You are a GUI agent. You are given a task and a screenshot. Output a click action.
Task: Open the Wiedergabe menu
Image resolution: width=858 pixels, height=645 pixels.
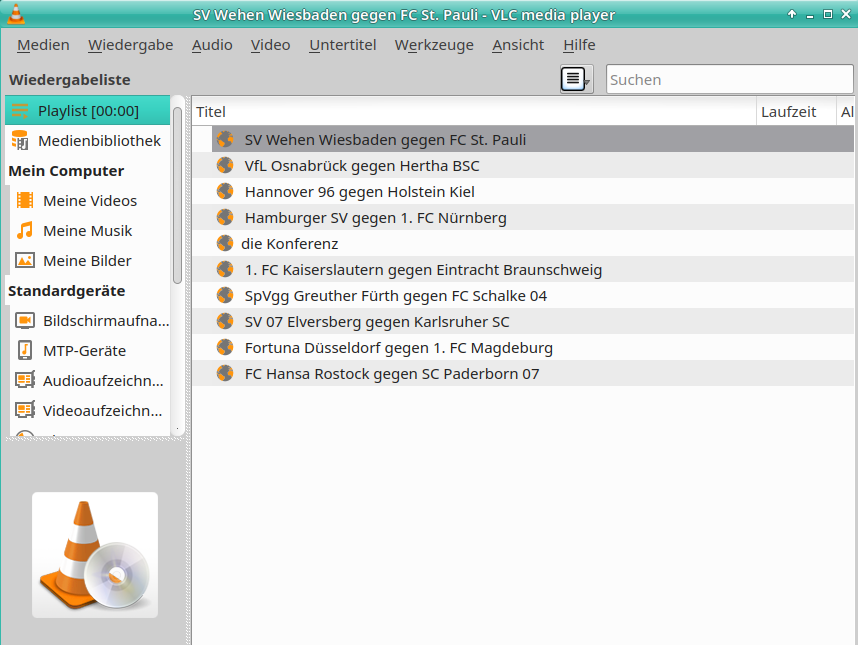[130, 45]
